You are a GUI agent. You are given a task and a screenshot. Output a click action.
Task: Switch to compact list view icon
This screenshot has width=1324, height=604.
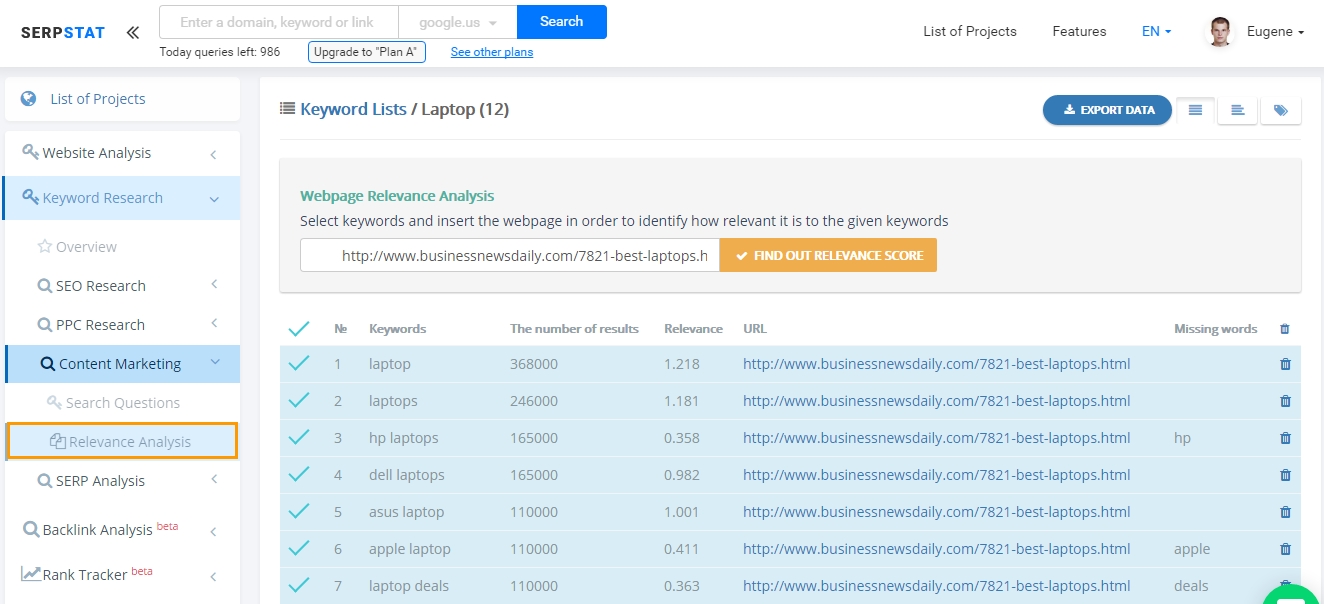coord(1195,110)
